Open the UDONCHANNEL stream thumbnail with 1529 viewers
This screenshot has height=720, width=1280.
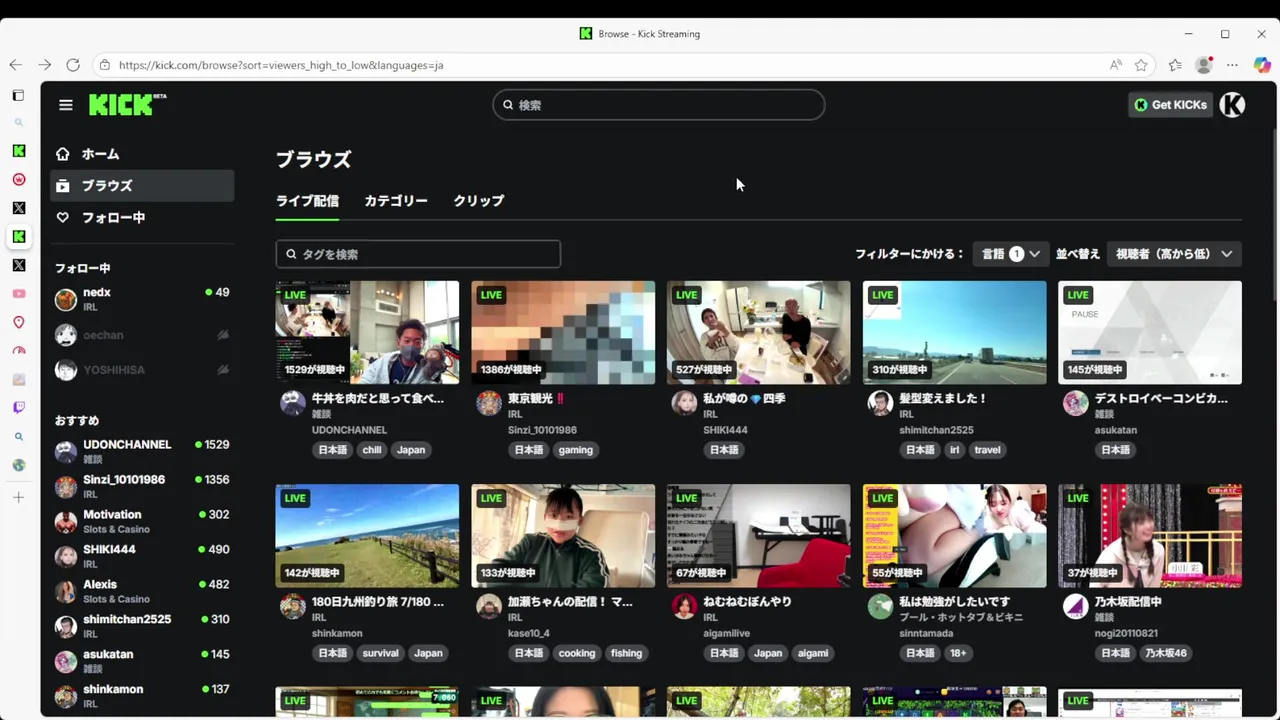click(x=367, y=332)
